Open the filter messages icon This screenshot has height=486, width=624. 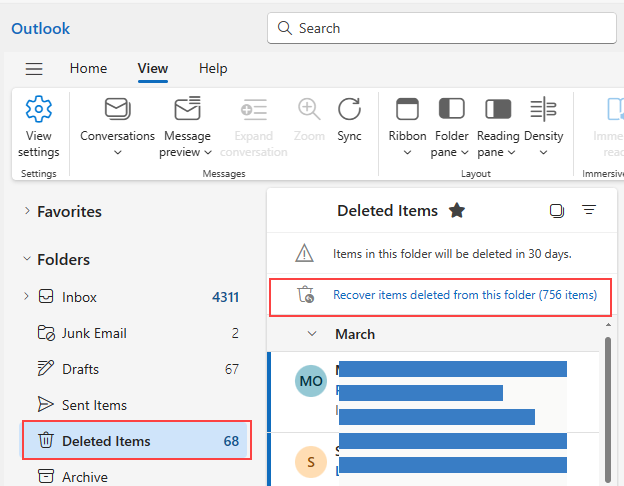coord(589,209)
